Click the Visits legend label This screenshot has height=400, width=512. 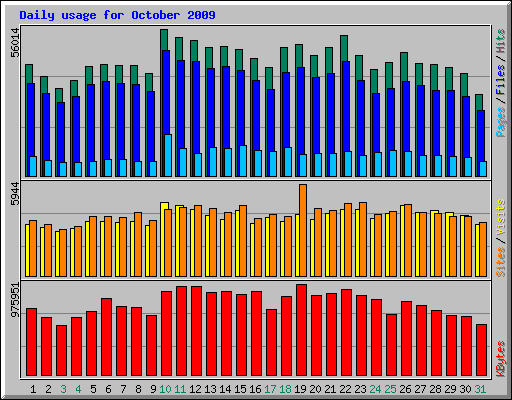click(x=501, y=217)
